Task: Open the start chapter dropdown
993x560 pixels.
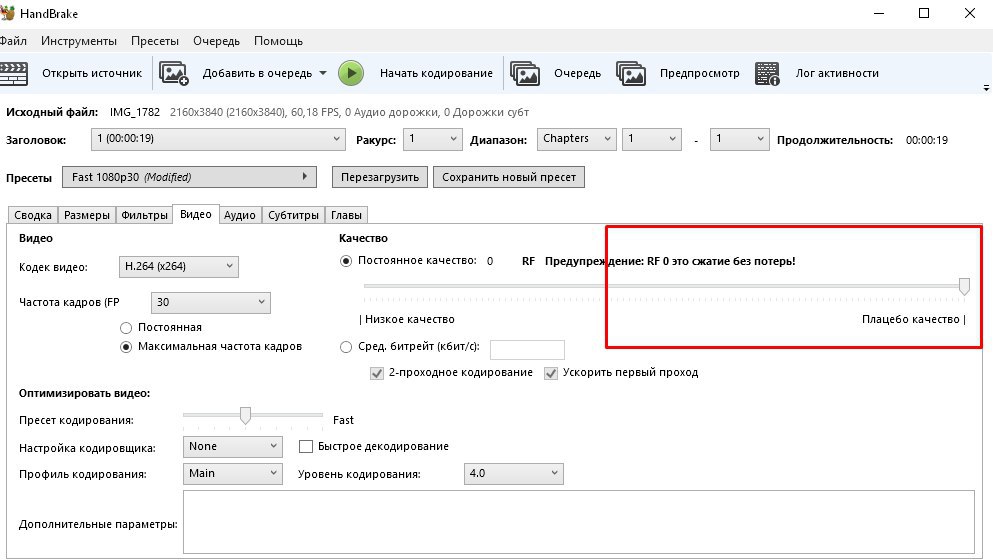Action: [652, 139]
